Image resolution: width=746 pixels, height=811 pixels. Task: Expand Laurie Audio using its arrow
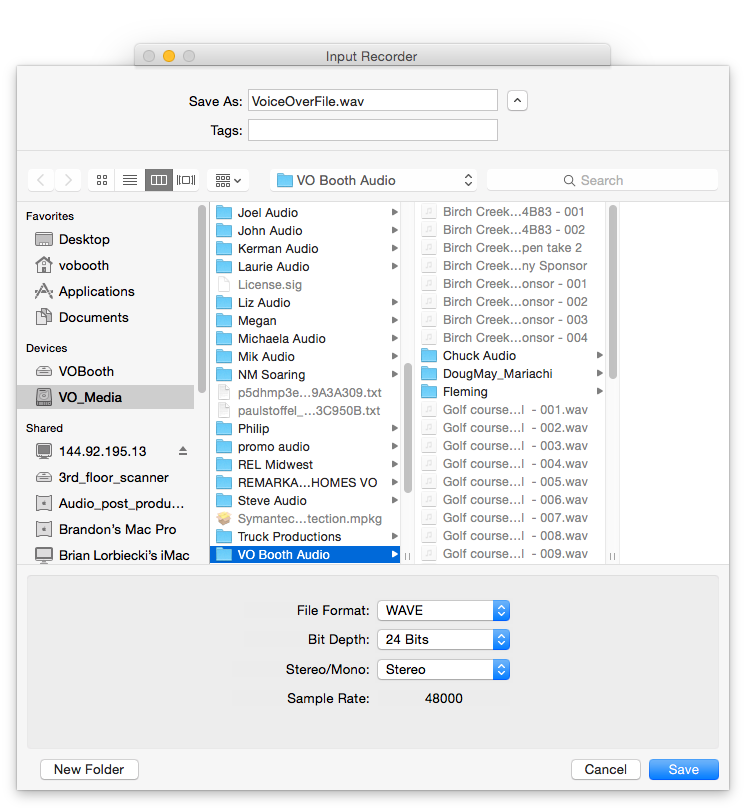click(395, 266)
